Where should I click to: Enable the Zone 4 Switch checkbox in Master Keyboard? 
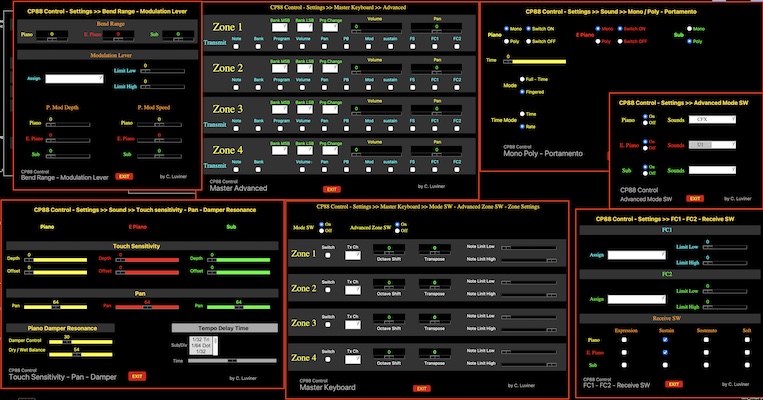(x=327, y=359)
